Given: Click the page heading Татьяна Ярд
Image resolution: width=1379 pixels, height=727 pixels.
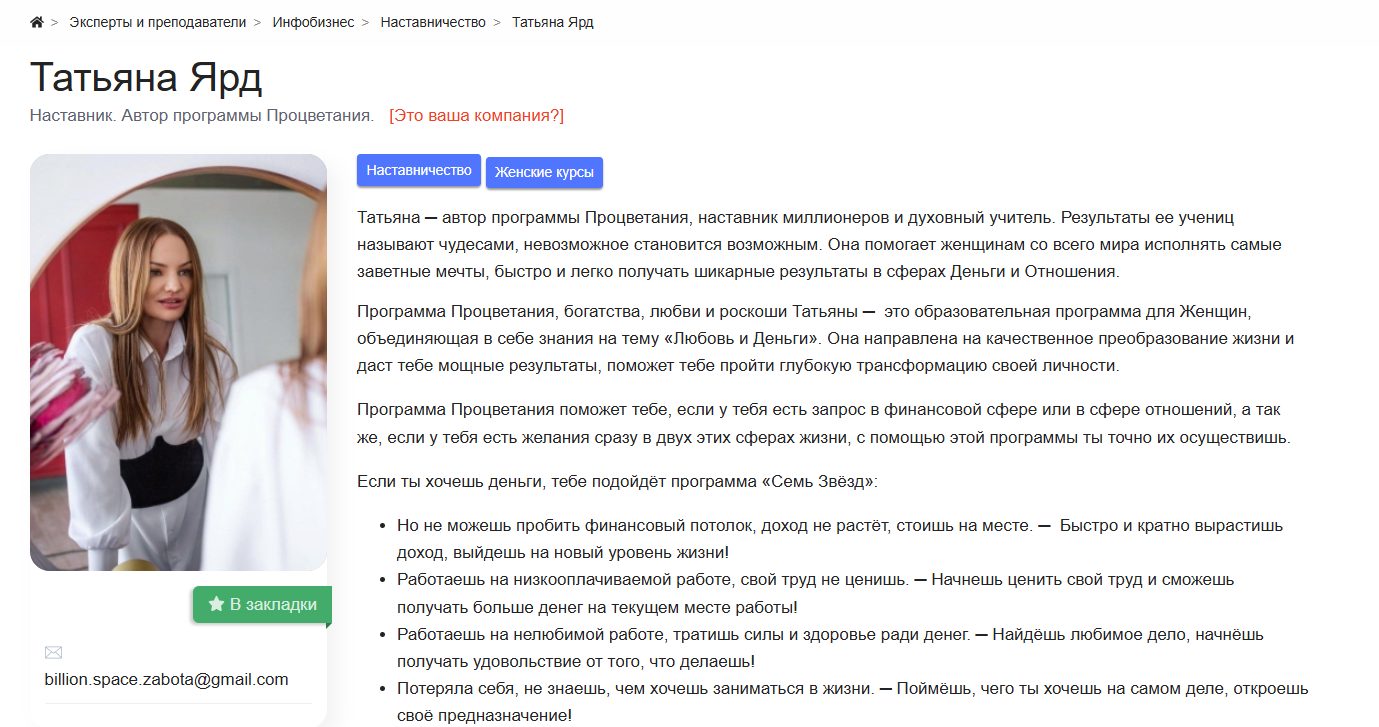Looking at the screenshot, I should click(x=145, y=78).
